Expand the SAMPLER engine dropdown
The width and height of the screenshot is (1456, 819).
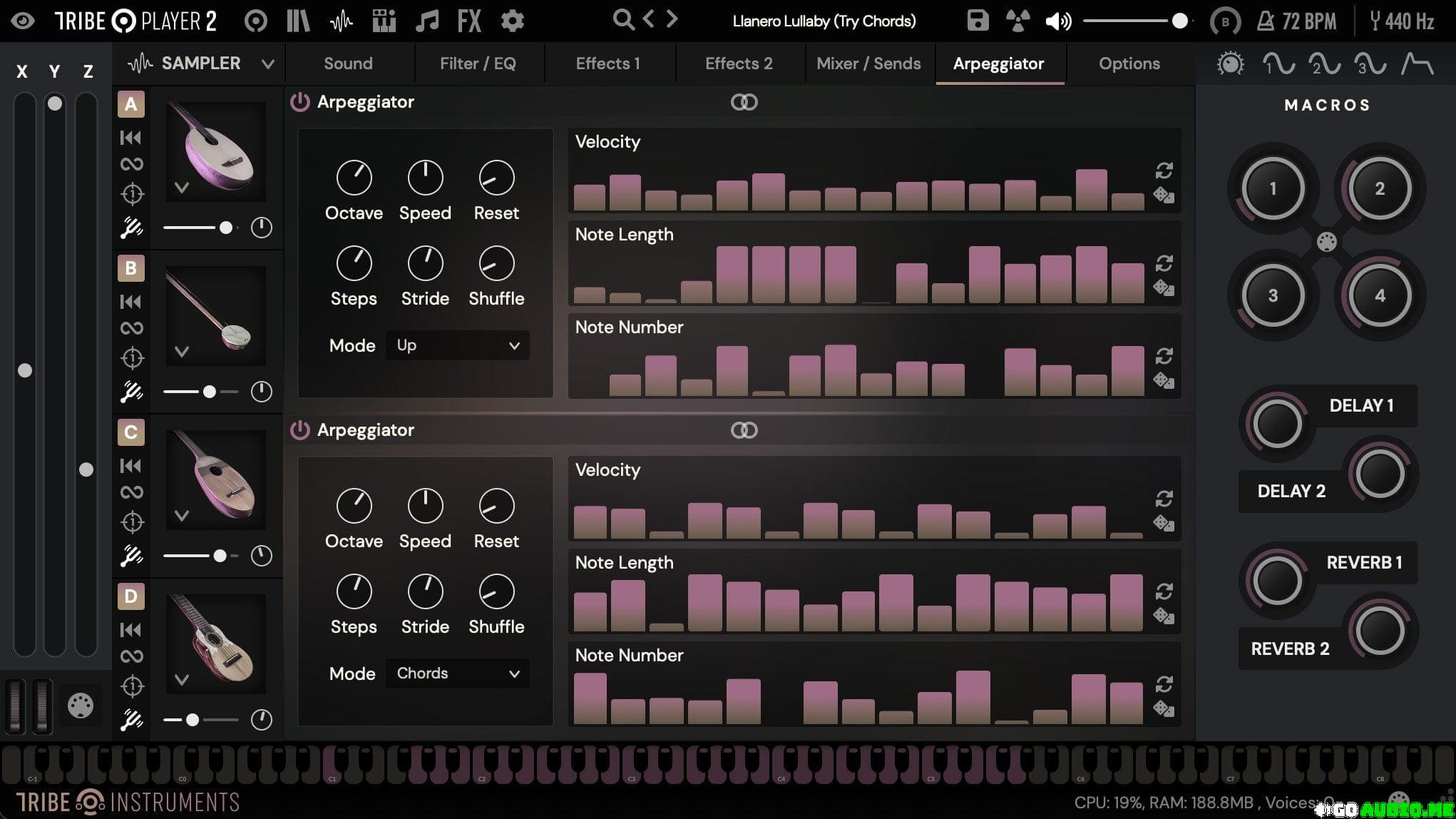pos(267,64)
